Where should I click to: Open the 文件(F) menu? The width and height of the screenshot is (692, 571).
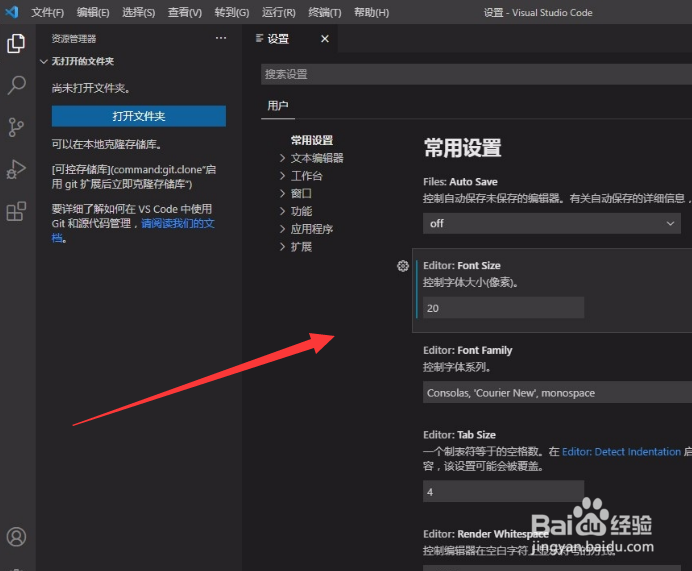[47, 12]
